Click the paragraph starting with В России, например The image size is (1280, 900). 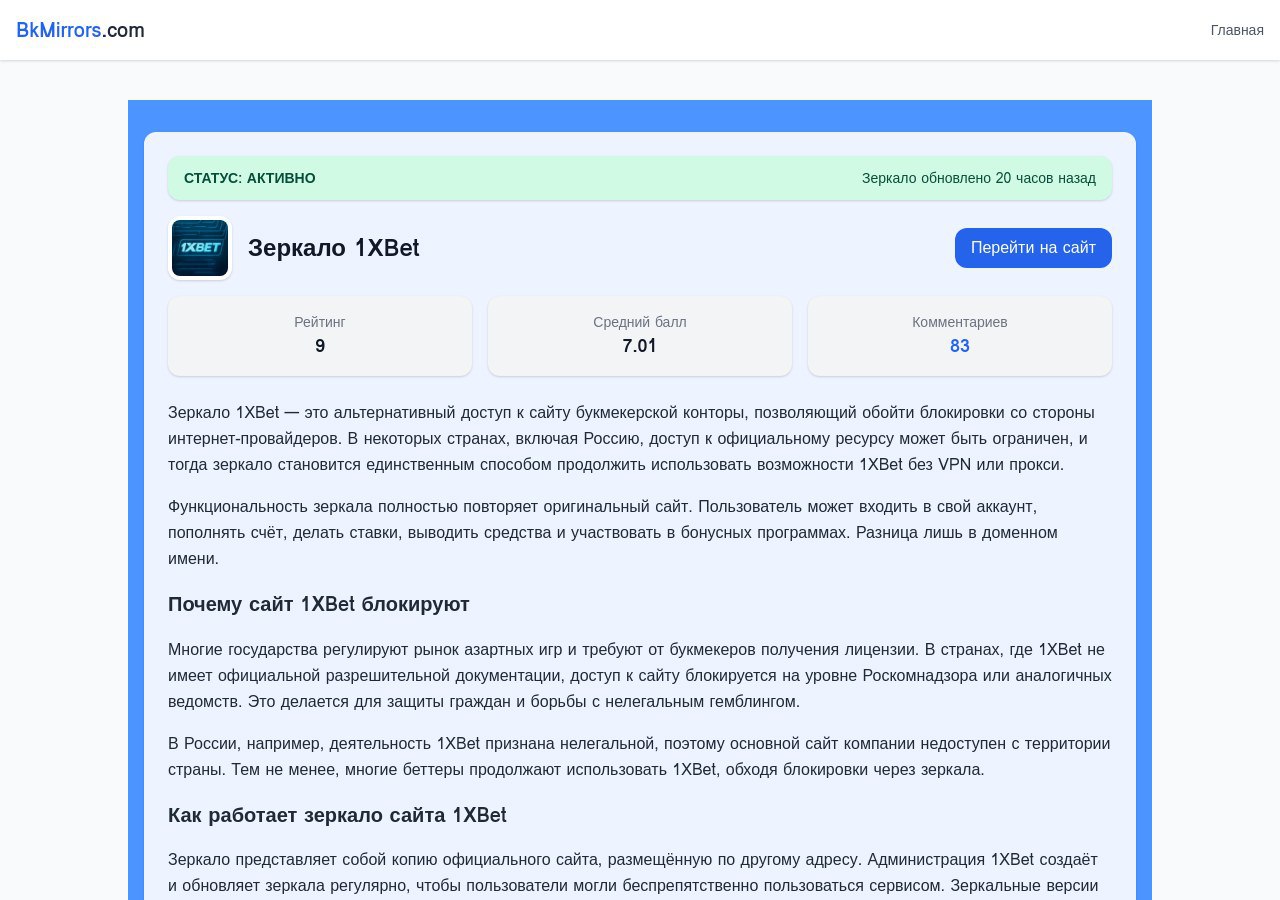click(x=640, y=756)
